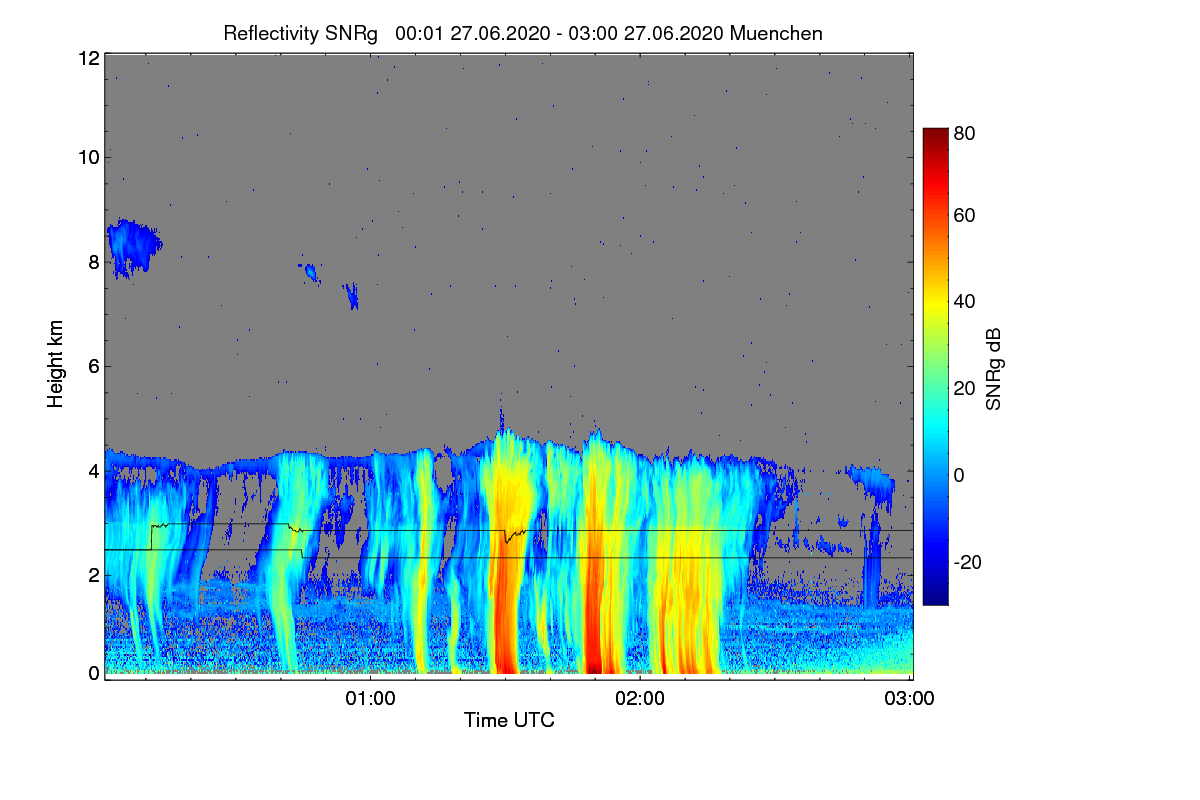
Task: Click the blue cloud patch near 8 km
Action: [132, 246]
